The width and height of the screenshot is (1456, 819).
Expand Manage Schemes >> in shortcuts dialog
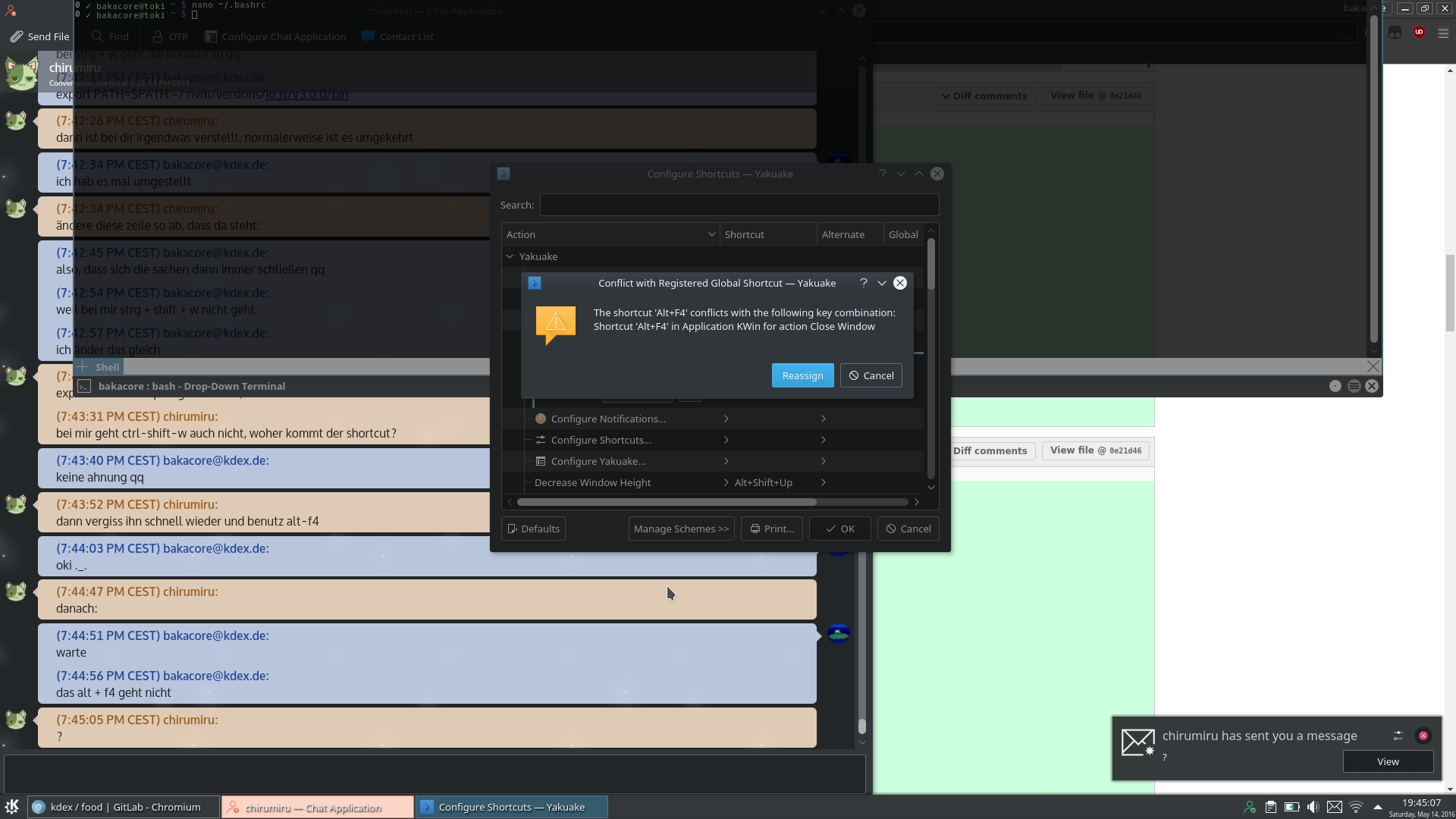click(x=681, y=529)
